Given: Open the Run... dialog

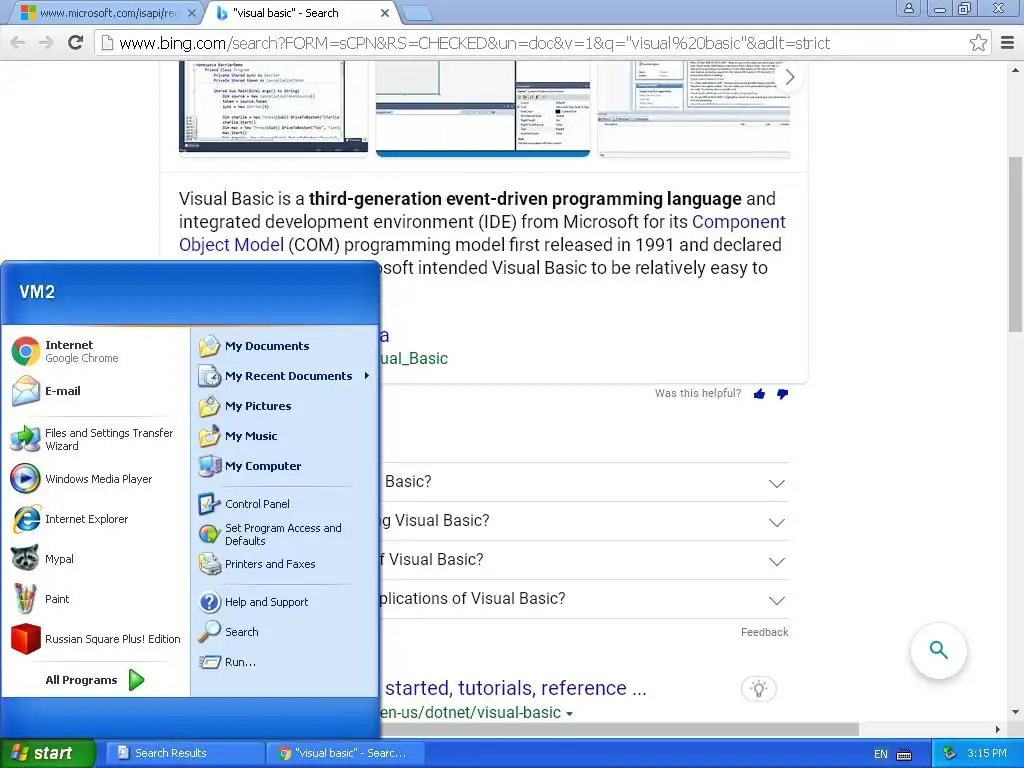Looking at the screenshot, I should coord(228,662).
